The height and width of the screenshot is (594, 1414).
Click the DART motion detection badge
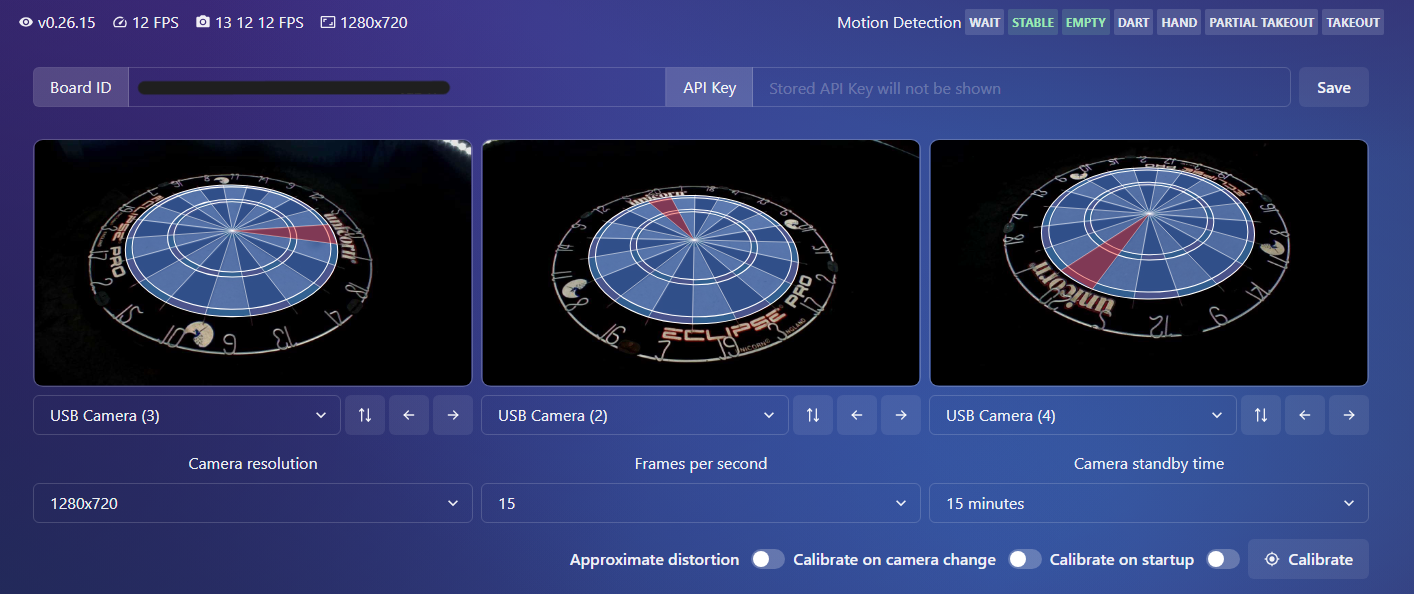click(1134, 22)
